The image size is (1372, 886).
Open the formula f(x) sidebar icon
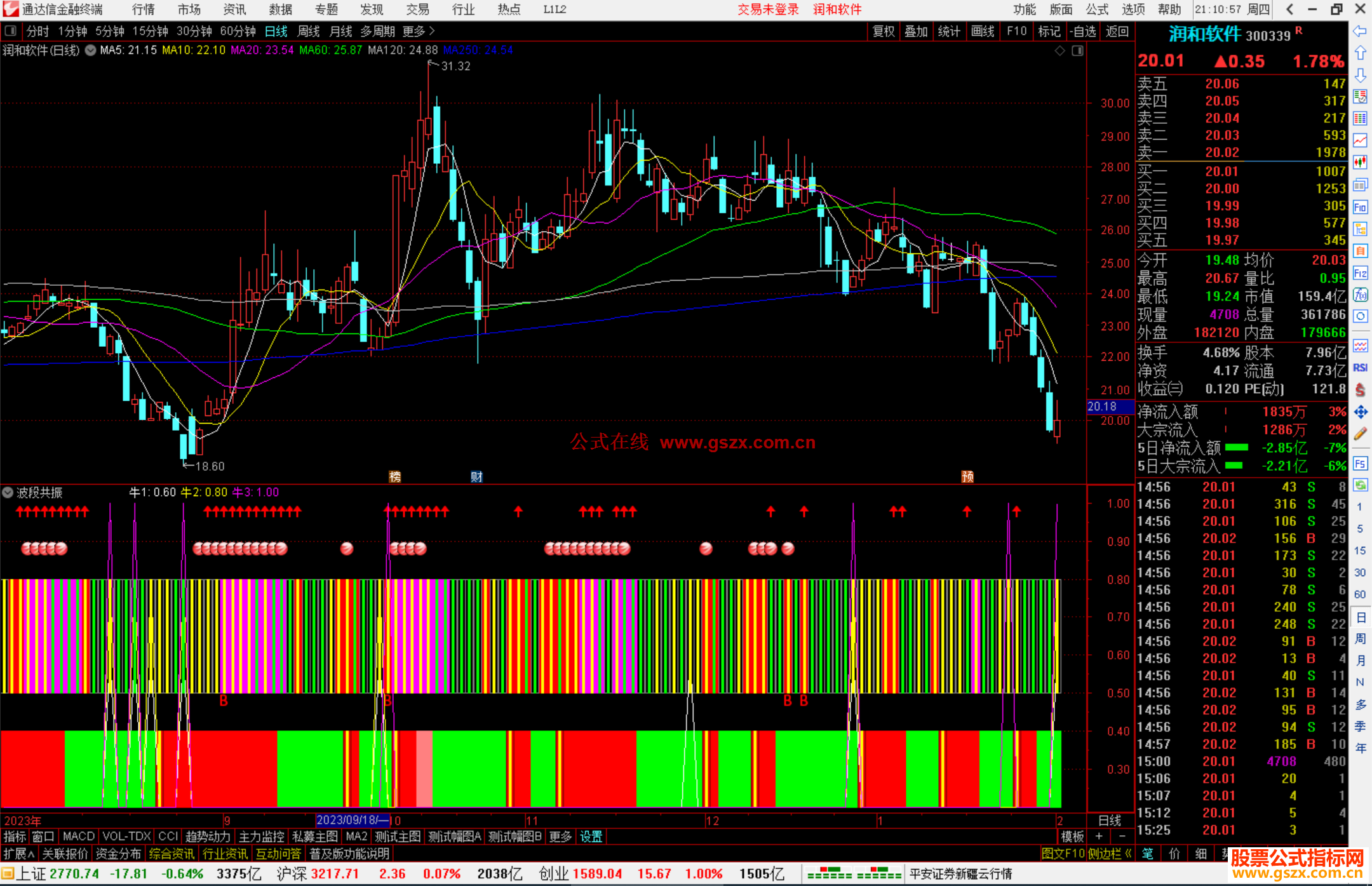point(1360,295)
